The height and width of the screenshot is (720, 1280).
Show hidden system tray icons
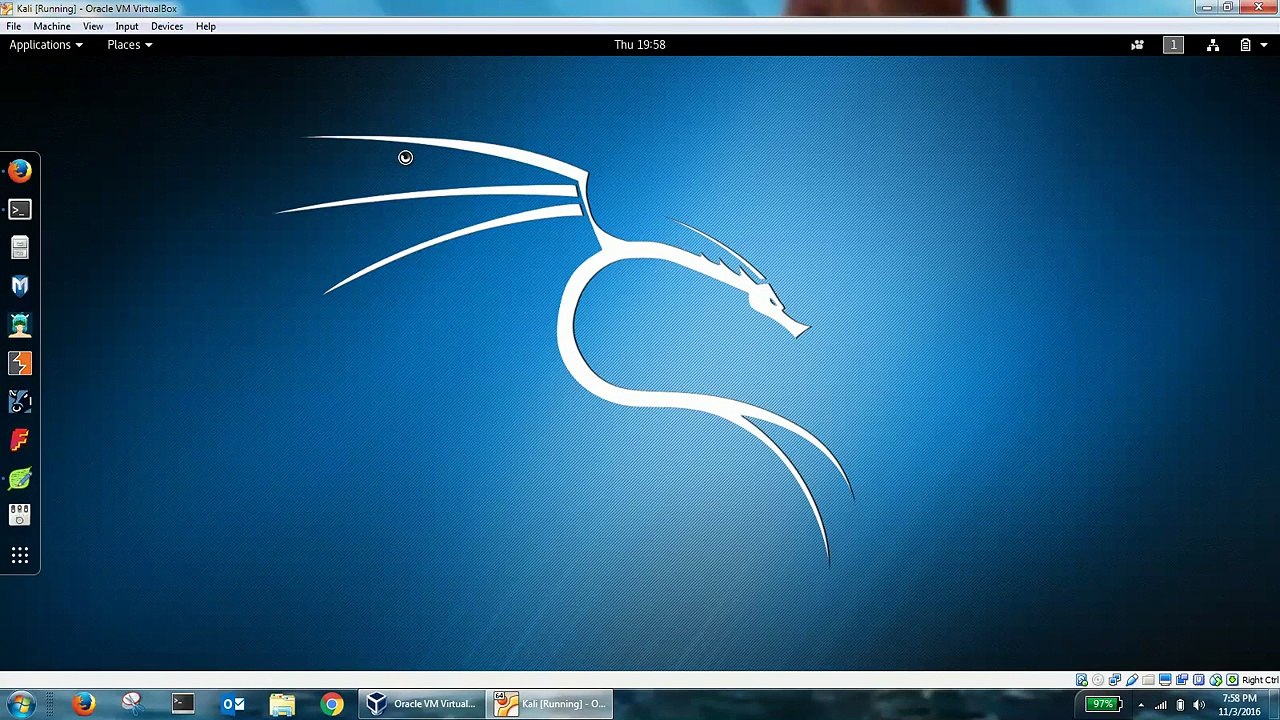tap(1140, 704)
